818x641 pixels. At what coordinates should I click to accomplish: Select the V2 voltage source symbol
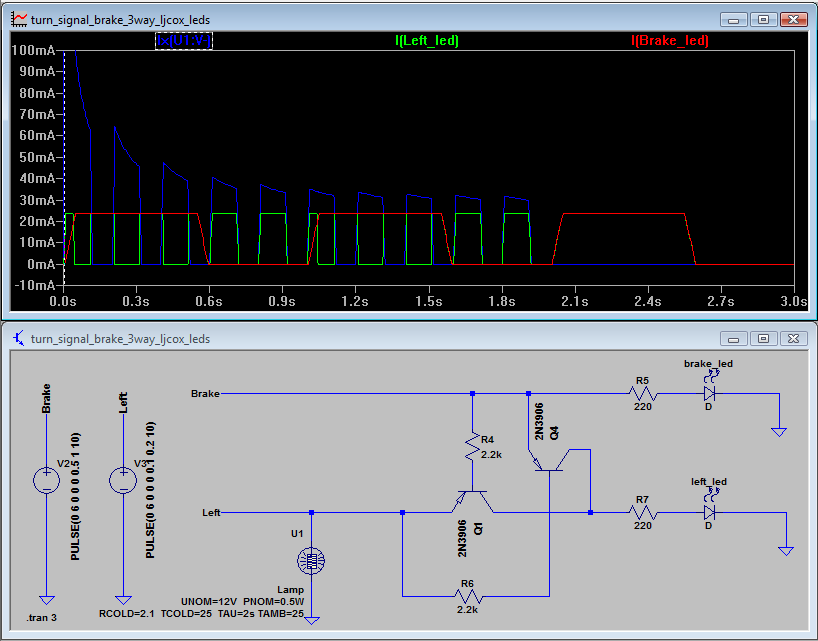46,480
